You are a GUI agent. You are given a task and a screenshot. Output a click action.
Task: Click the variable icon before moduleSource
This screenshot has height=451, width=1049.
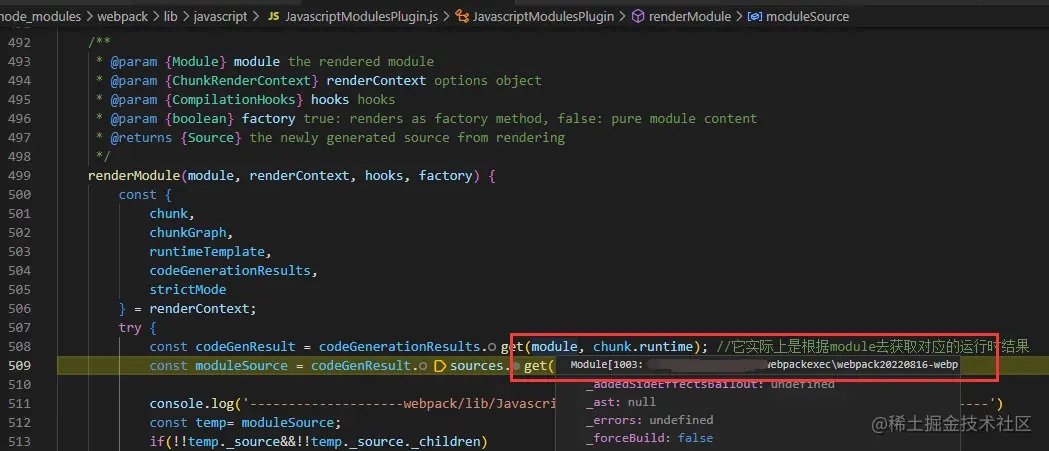pos(755,16)
